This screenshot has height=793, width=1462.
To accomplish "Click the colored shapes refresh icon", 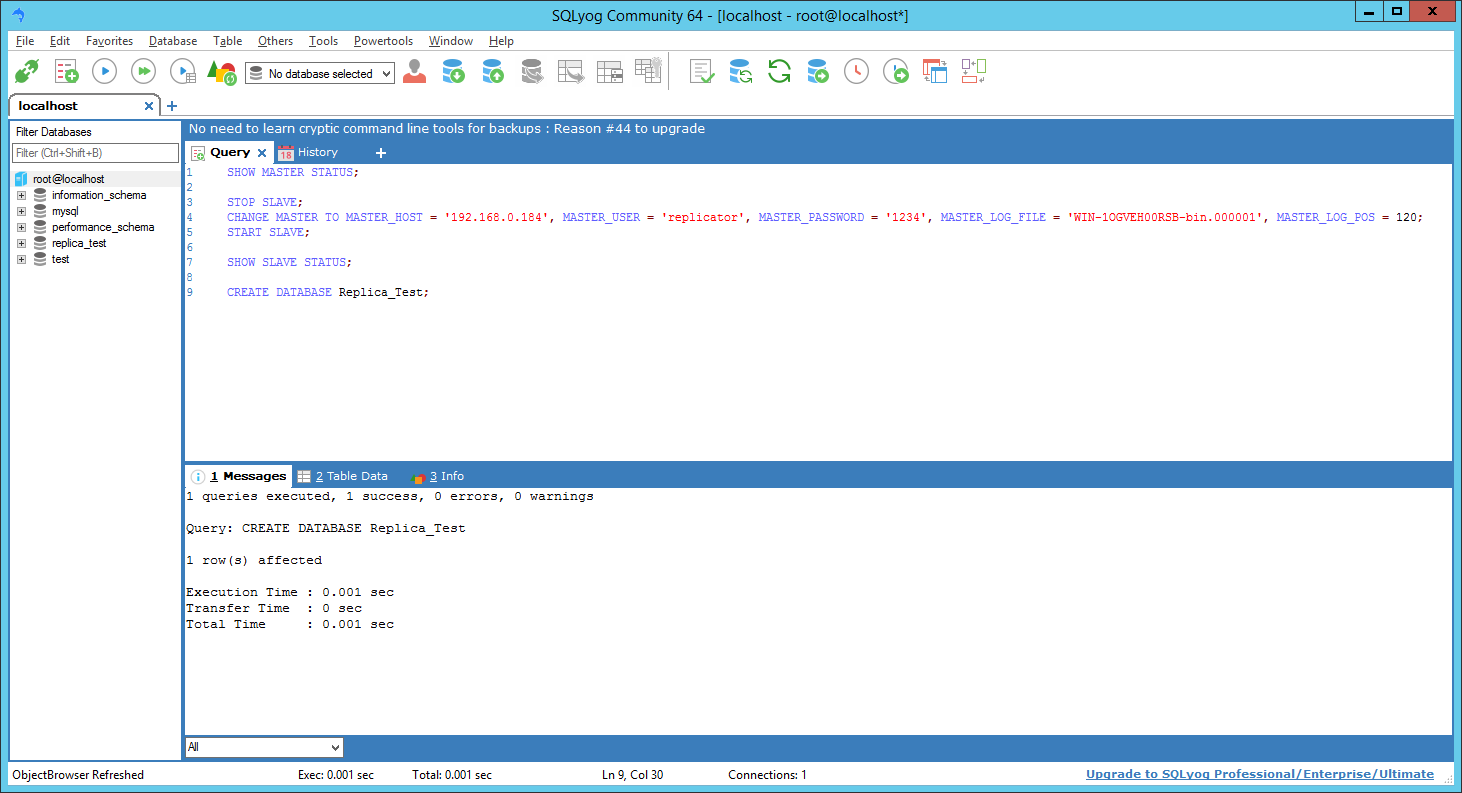I will (x=221, y=72).
